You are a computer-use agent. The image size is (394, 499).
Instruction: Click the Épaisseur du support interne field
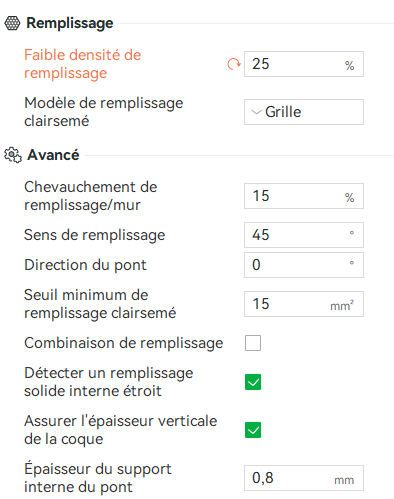304,478
